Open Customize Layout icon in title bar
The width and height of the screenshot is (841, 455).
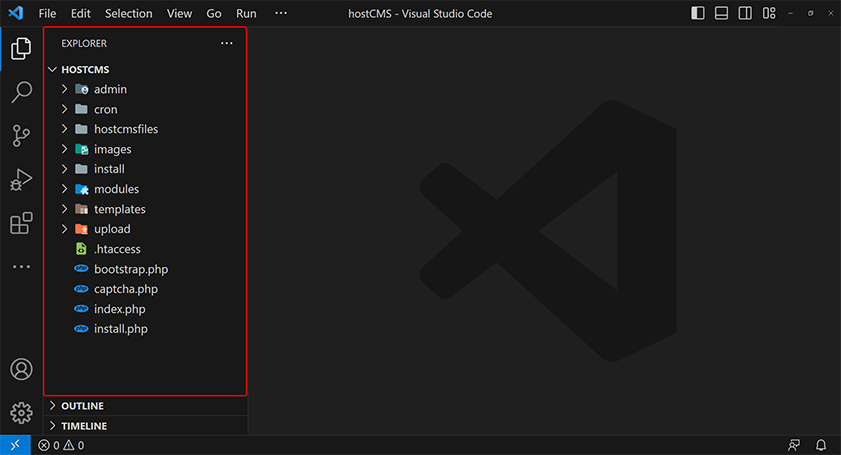coord(769,13)
